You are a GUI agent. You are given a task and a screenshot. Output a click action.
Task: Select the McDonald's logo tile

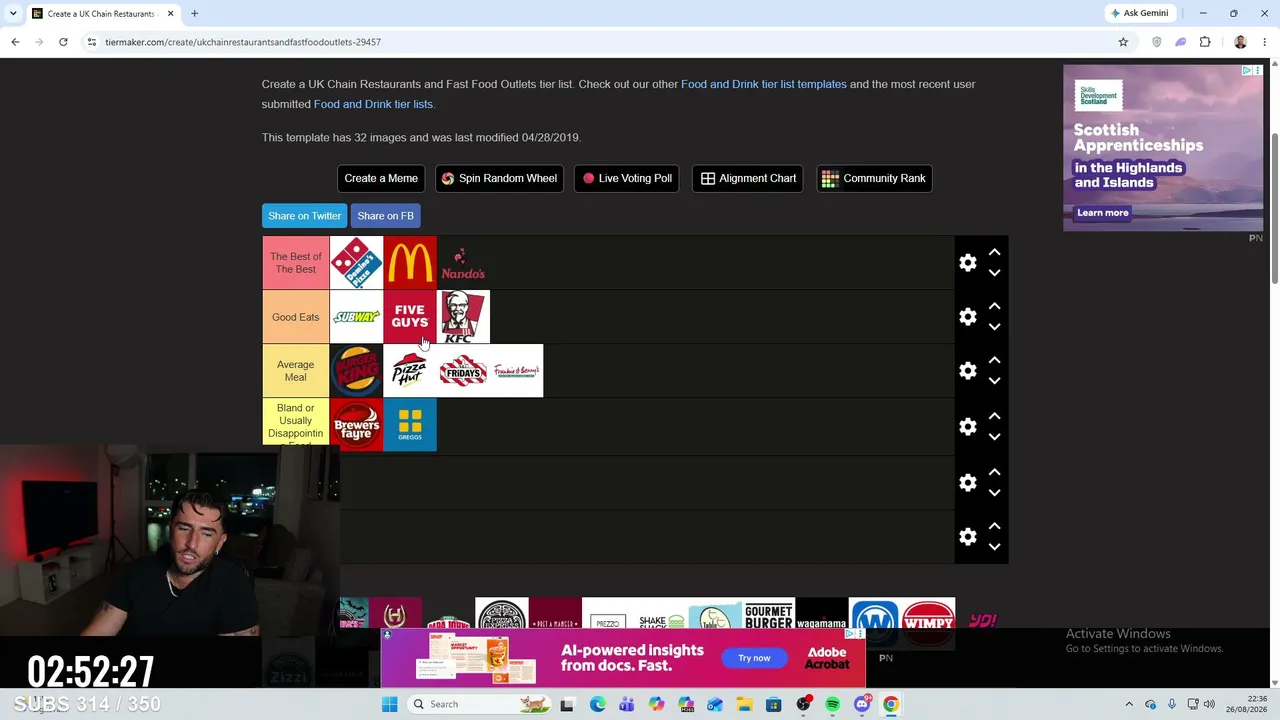click(410, 263)
